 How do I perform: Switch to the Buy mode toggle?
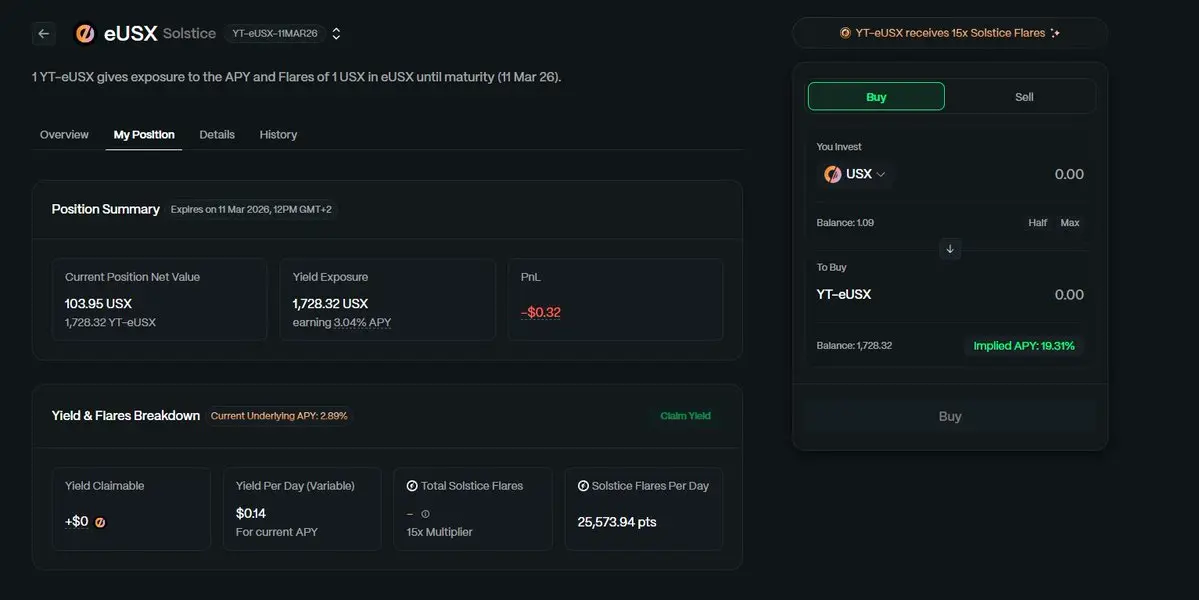(x=876, y=97)
